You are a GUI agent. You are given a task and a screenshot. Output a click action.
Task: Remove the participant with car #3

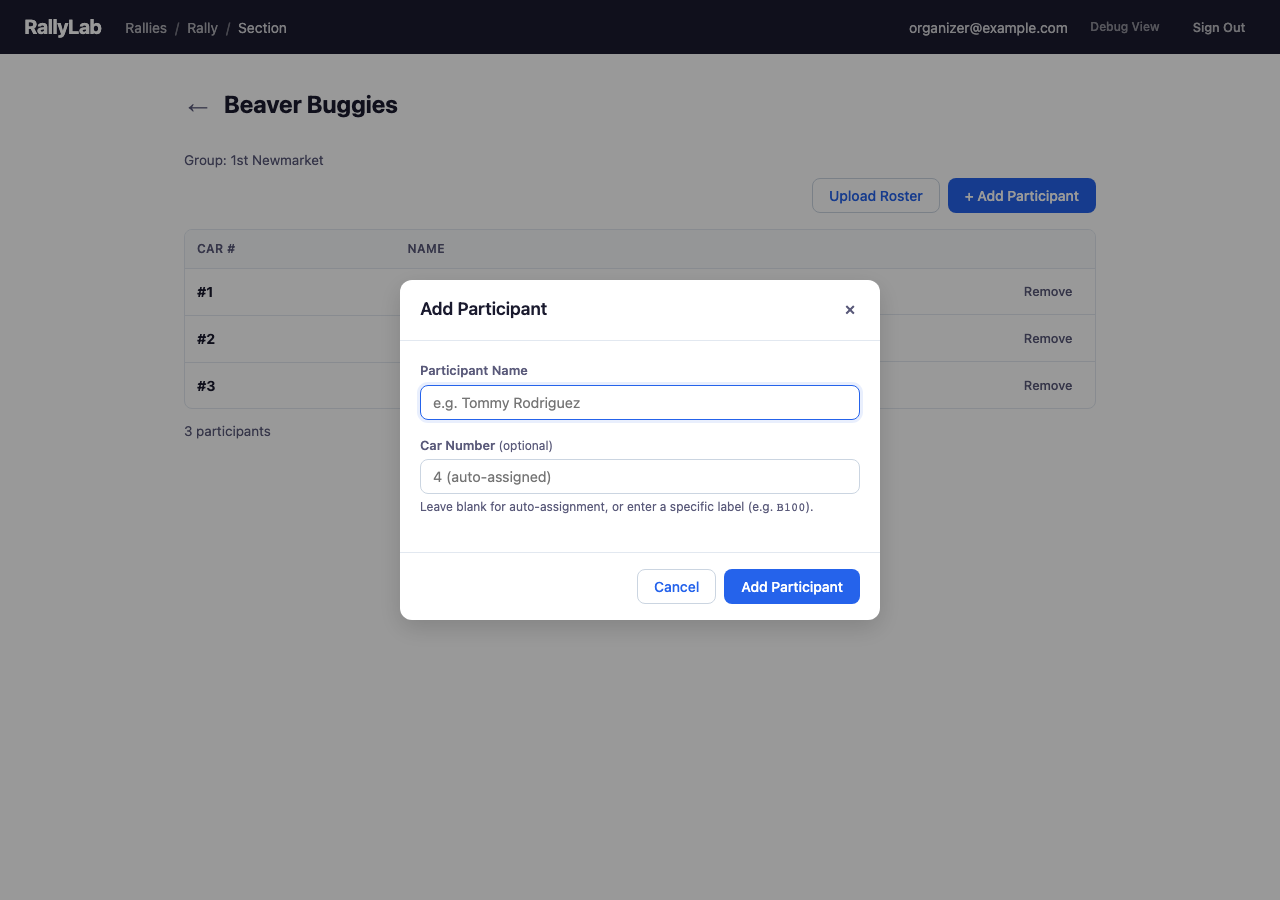pos(1047,385)
